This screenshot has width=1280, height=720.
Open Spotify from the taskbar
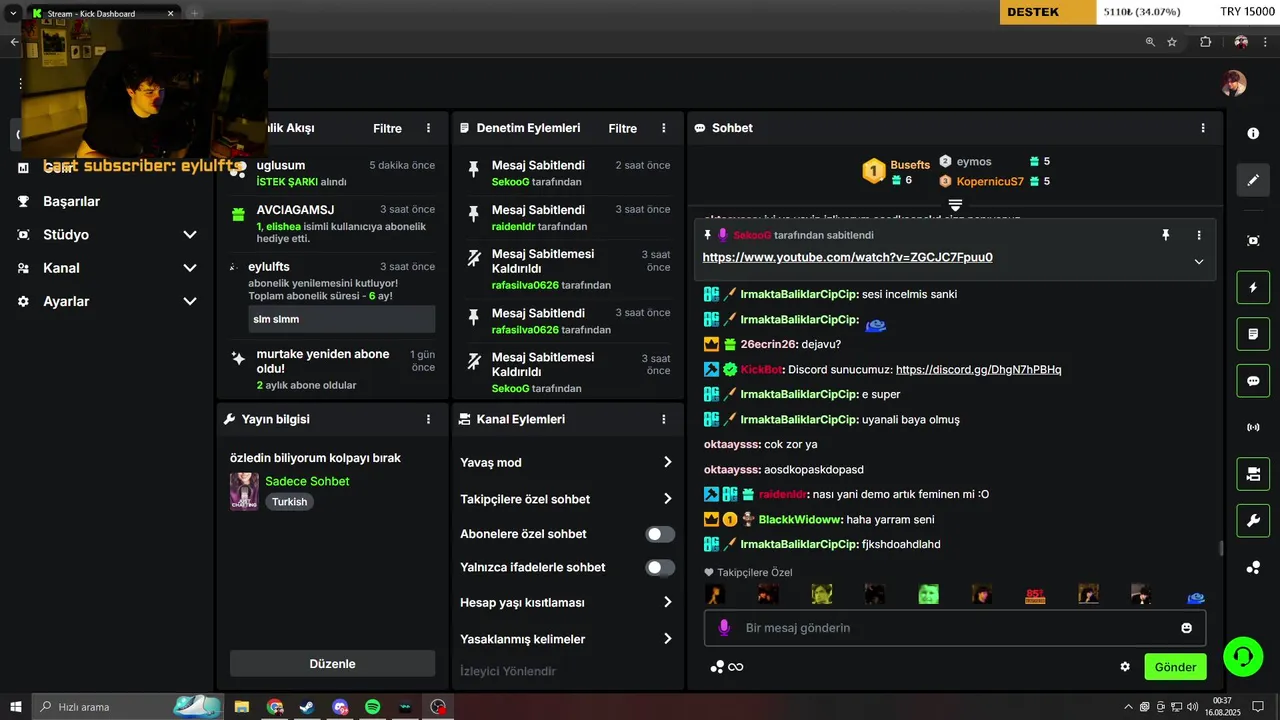click(373, 707)
